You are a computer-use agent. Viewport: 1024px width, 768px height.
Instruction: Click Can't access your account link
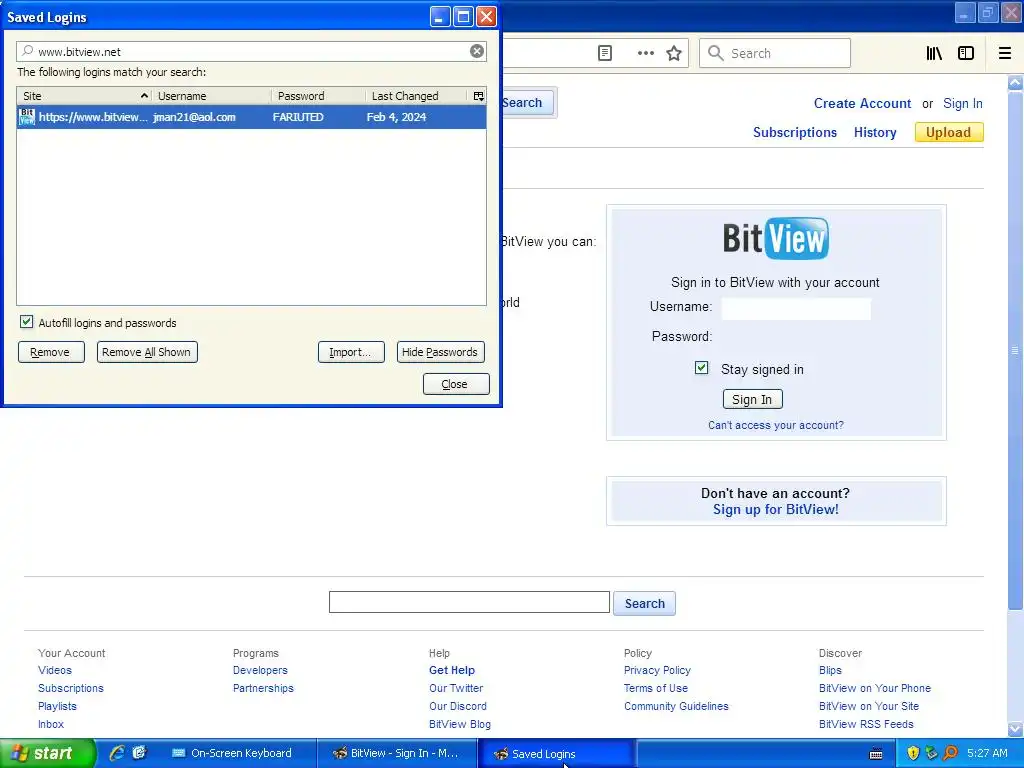[x=776, y=425]
